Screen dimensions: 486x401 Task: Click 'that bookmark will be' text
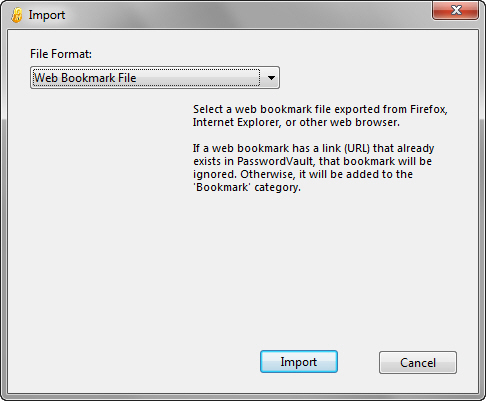[375, 161]
